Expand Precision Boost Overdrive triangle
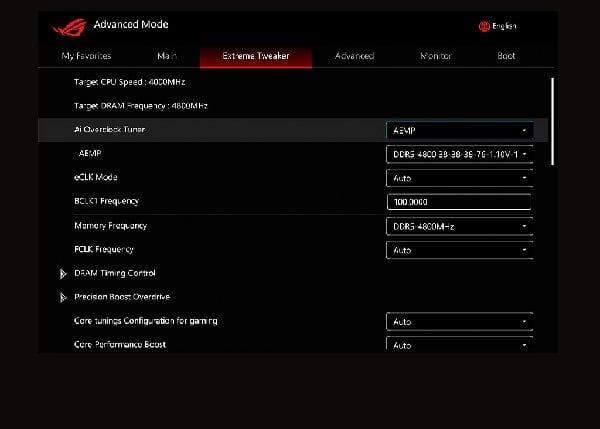Image resolution: width=600 pixels, height=429 pixels. coord(63,297)
